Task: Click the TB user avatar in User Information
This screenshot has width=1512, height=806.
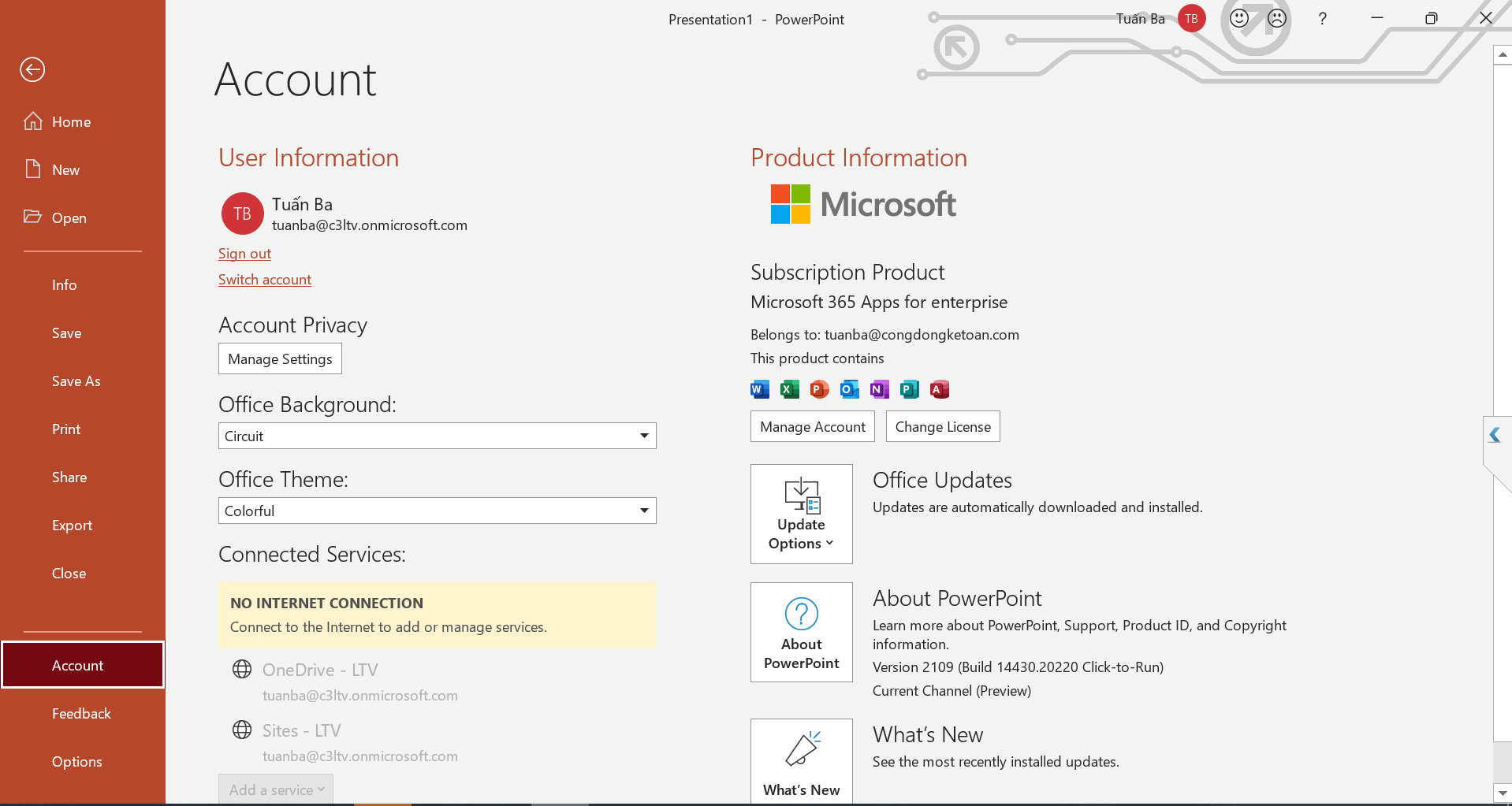Action: coord(242,214)
